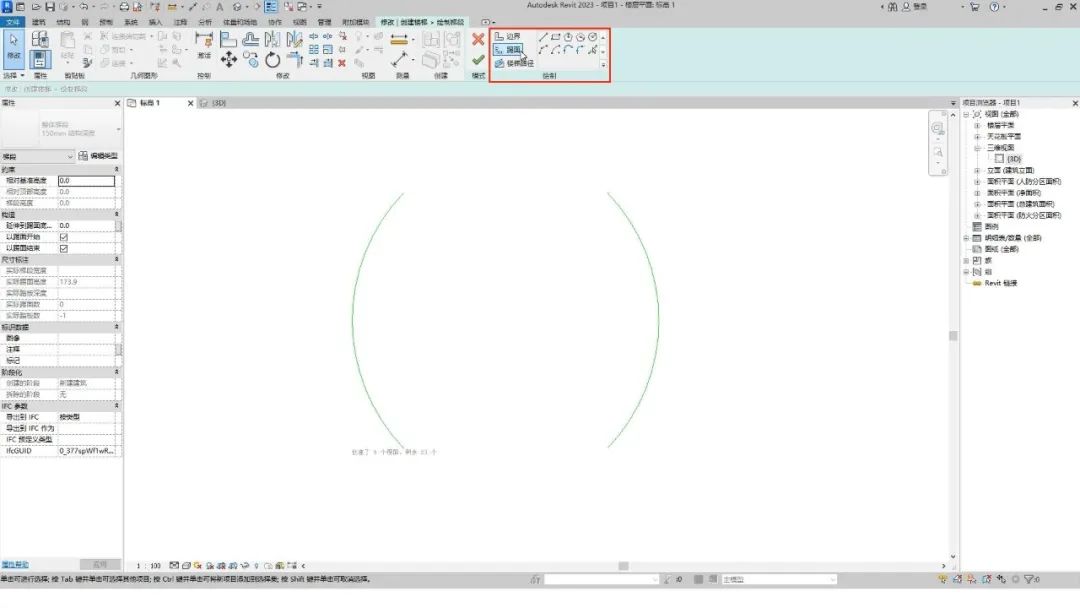The height and width of the screenshot is (608, 1080).
Task: Click the 编辑类型 edit type button
Action: pyautogui.click(x=98, y=156)
